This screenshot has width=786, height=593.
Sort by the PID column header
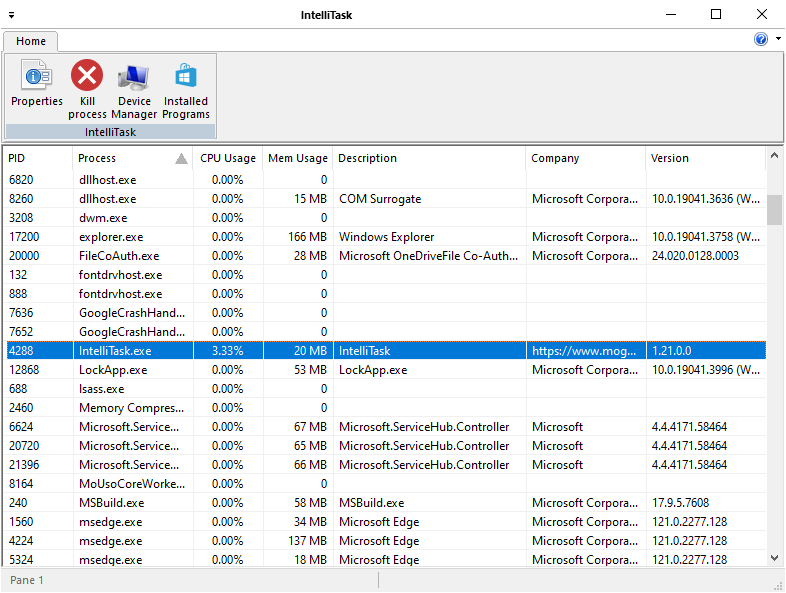[x=38, y=158]
